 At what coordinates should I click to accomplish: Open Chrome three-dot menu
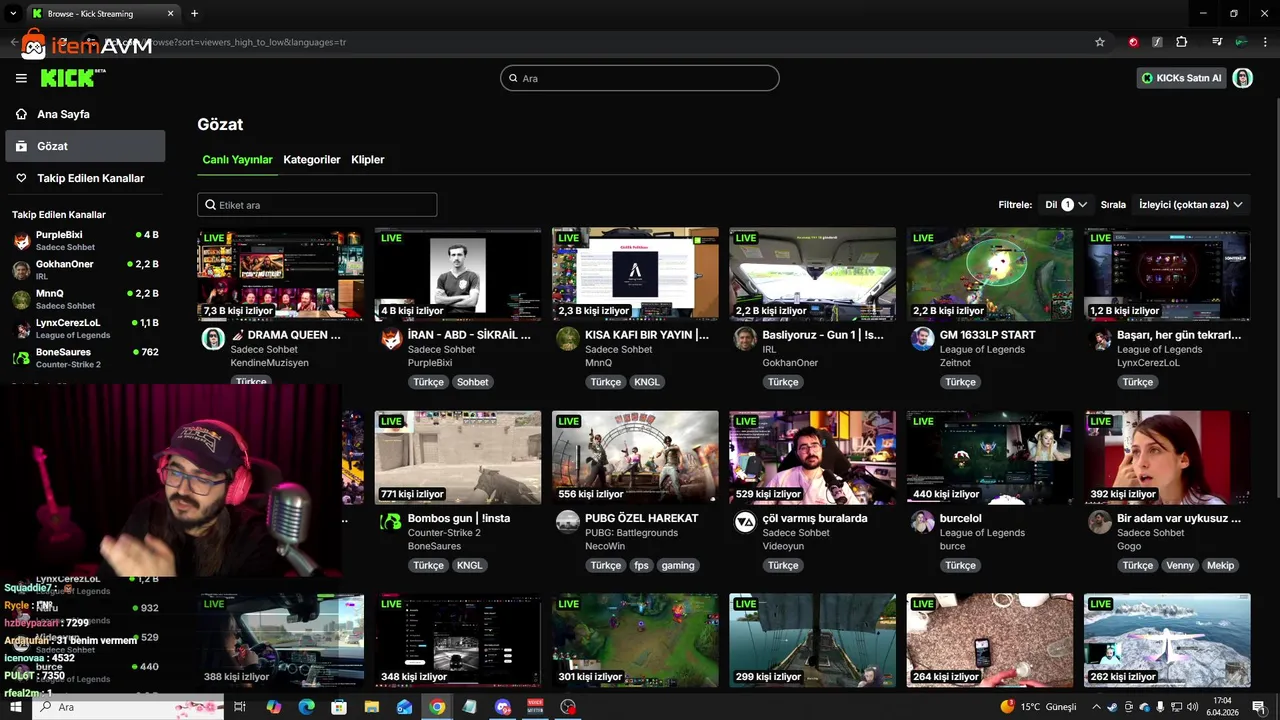click(1264, 42)
